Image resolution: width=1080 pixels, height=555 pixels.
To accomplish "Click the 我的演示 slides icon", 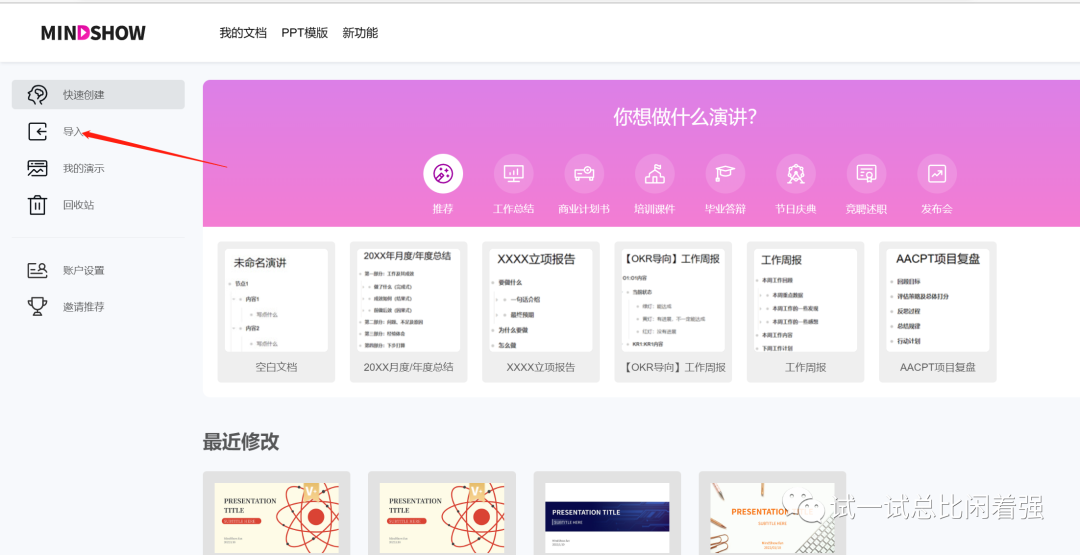I will coord(37,168).
